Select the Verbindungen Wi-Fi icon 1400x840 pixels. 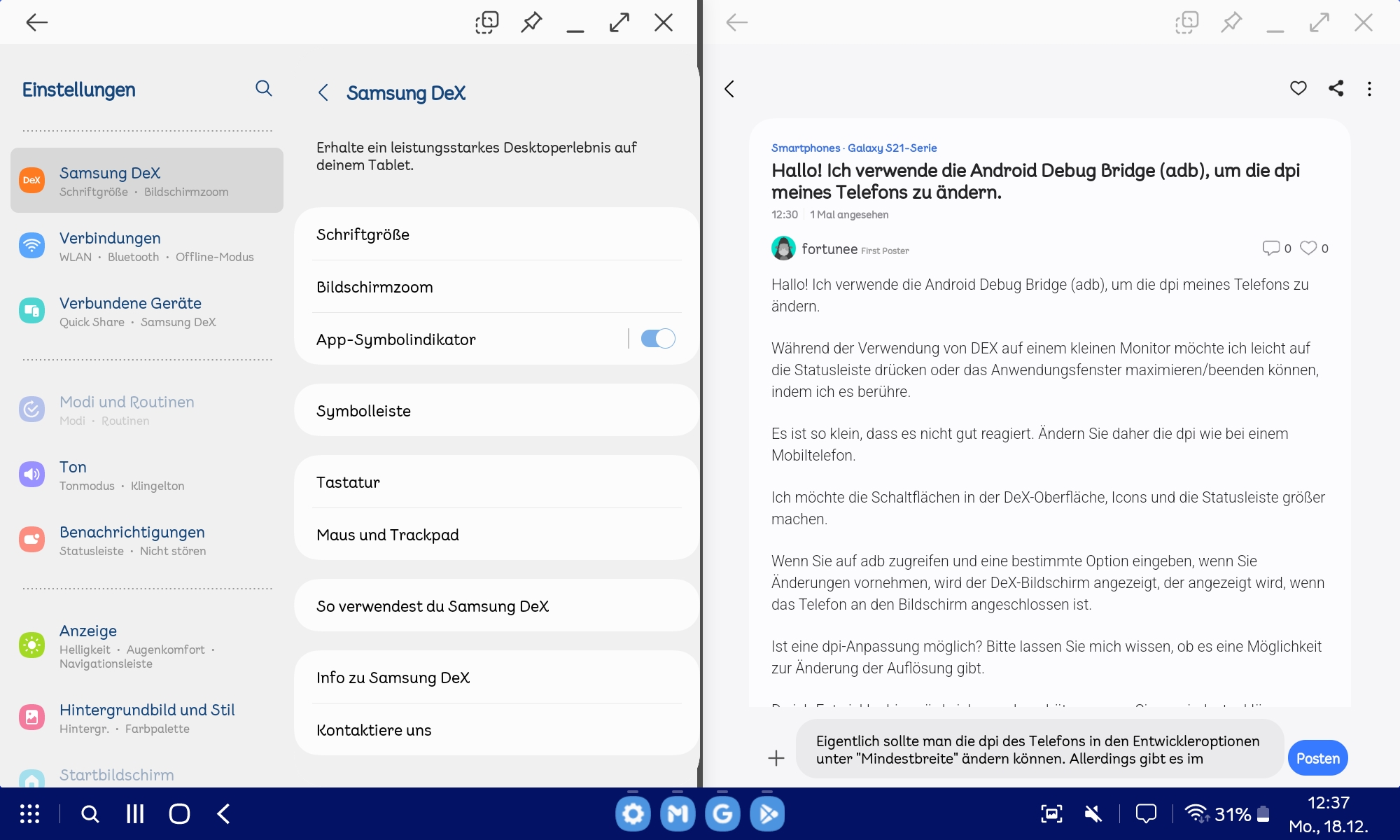click(x=31, y=246)
